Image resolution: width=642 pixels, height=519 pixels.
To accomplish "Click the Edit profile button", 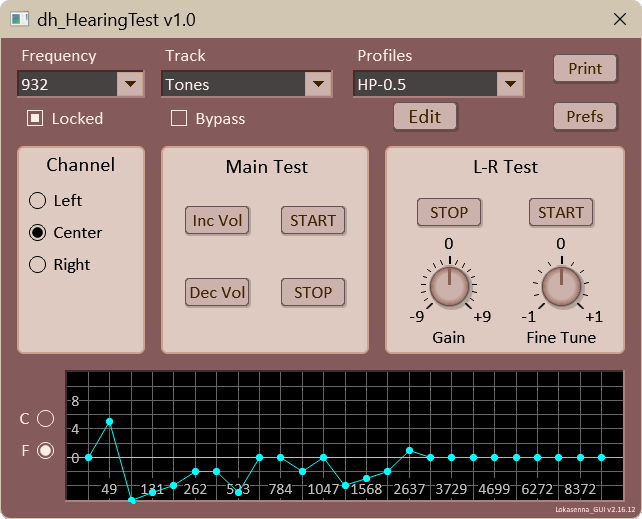I will pyautogui.click(x=425, y=117).
